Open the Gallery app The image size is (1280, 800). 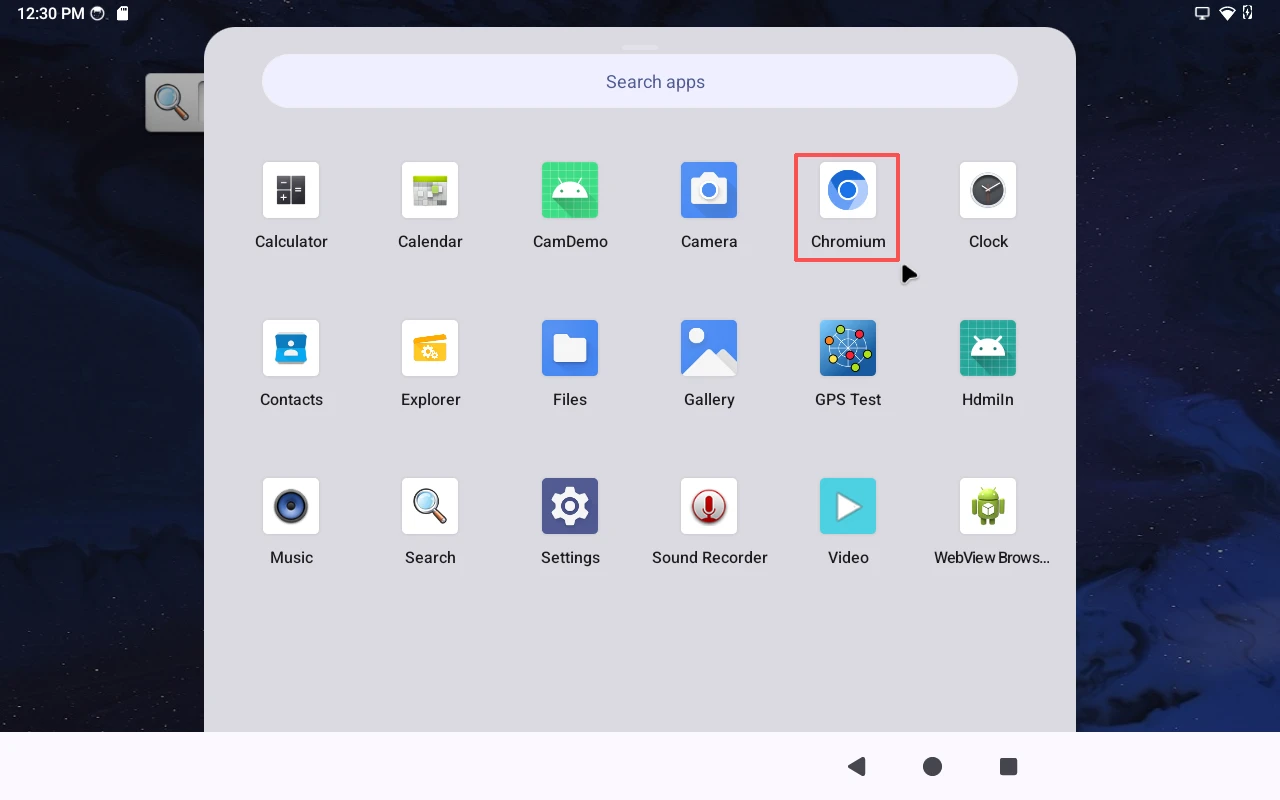709,348
